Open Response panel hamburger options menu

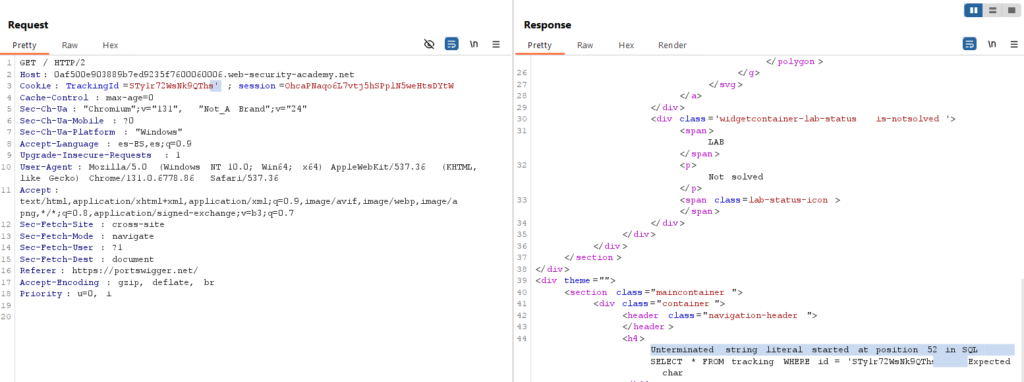coord(1014,44)
